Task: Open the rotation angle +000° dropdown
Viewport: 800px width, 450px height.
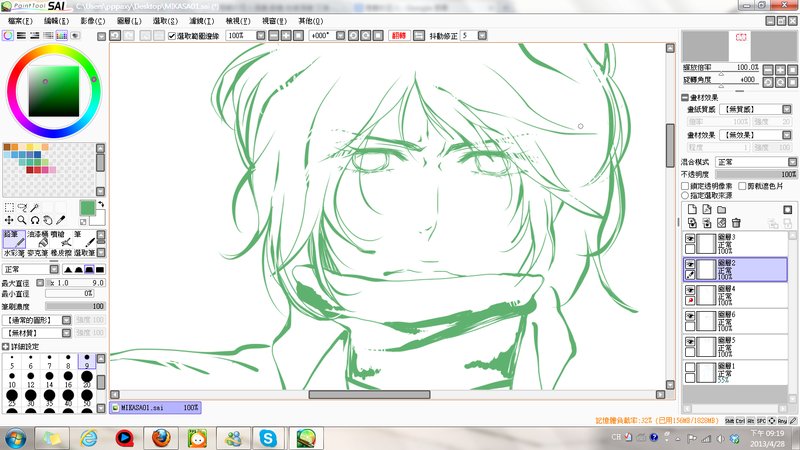Action: click(340, 35)
